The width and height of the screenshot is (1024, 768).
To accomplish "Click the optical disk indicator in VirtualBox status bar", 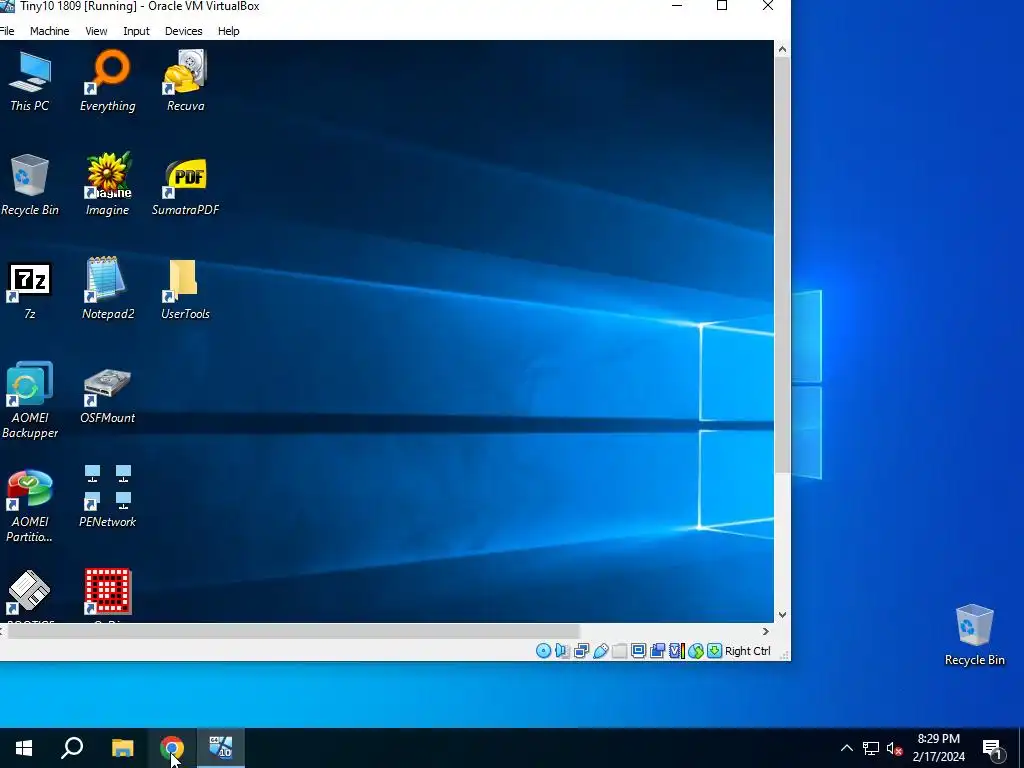I will tap(543, 651).
